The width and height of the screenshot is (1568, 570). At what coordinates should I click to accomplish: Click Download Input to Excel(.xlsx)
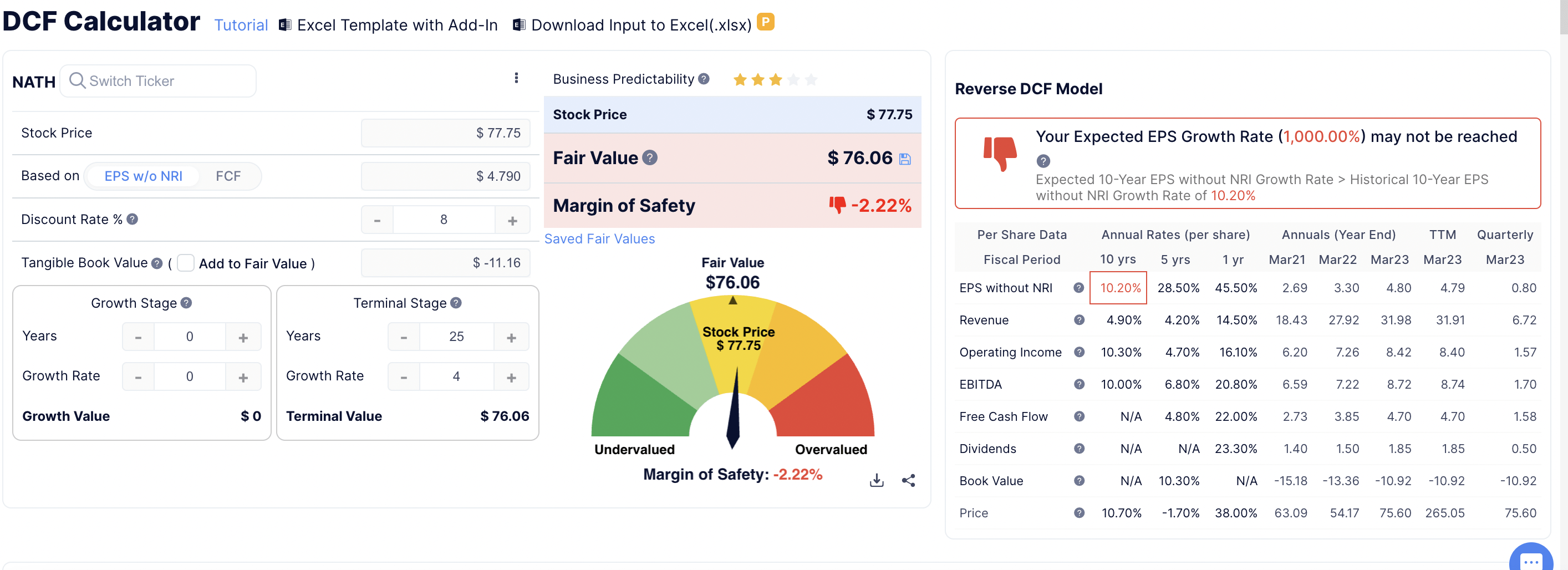coord(640,25)
